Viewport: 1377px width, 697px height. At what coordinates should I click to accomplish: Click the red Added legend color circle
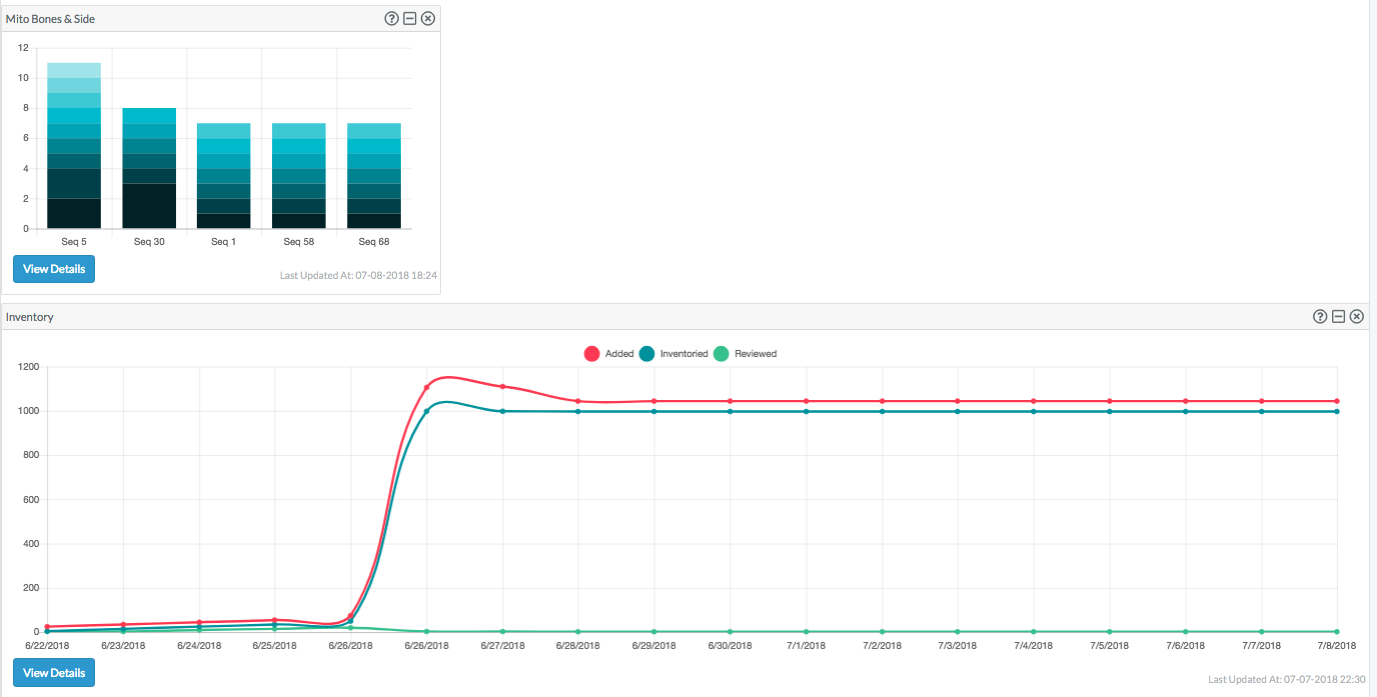591,354
